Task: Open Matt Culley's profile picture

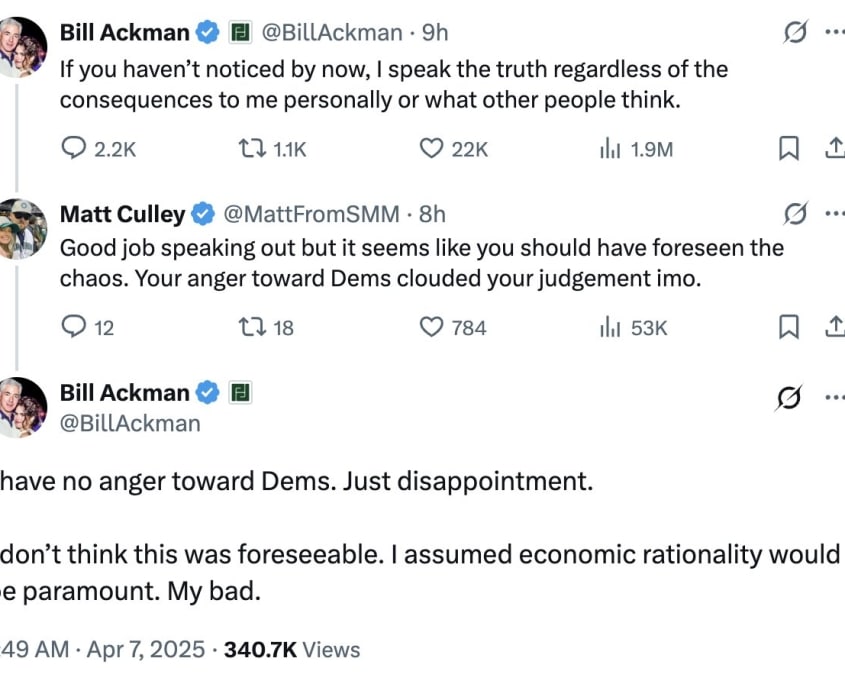Action: coord(23,229)
